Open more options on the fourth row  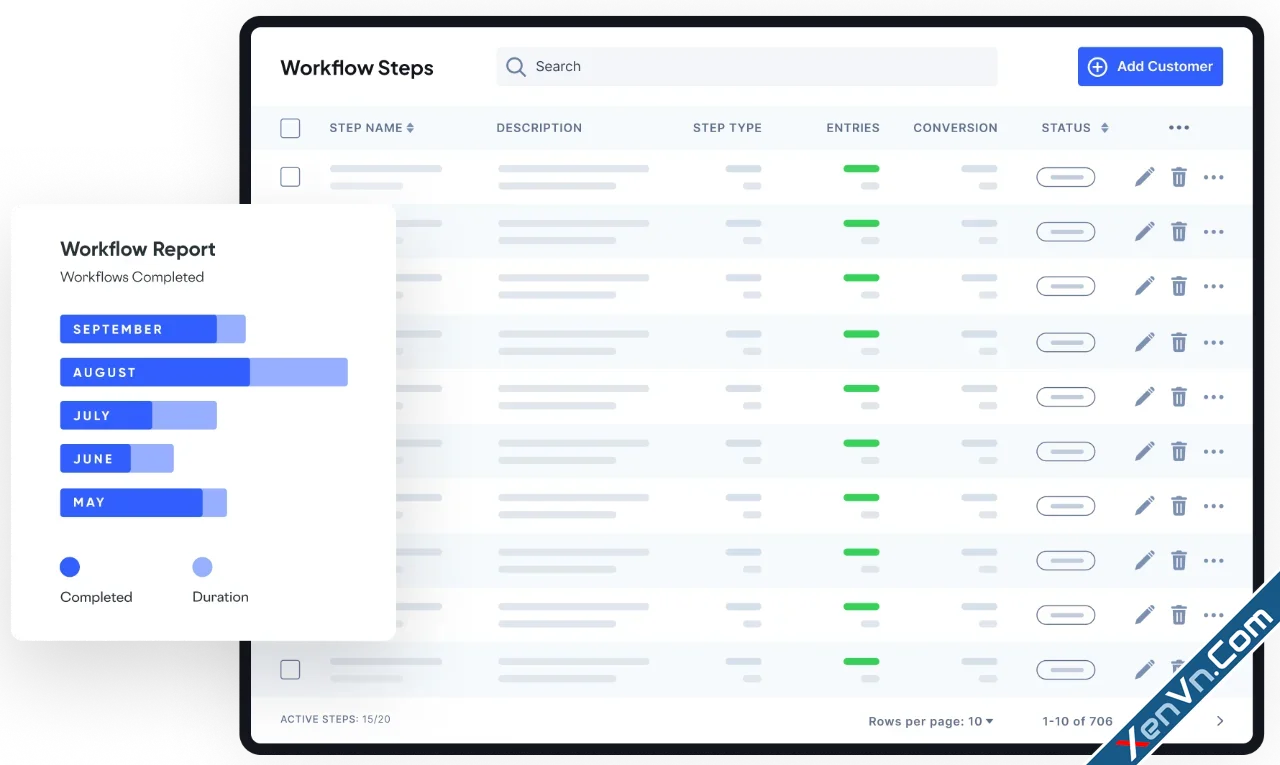(x=1214, y=342)
